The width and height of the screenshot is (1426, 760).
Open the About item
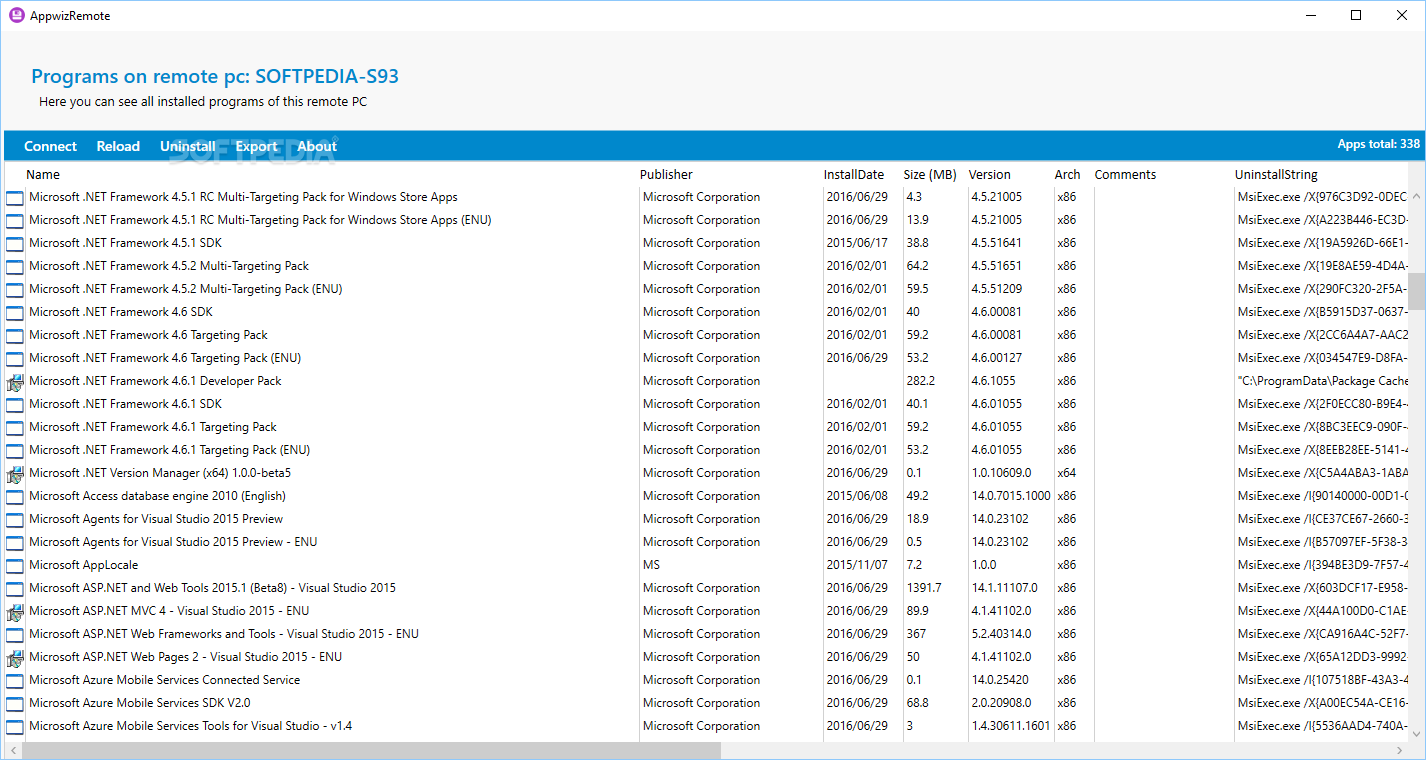317,146
